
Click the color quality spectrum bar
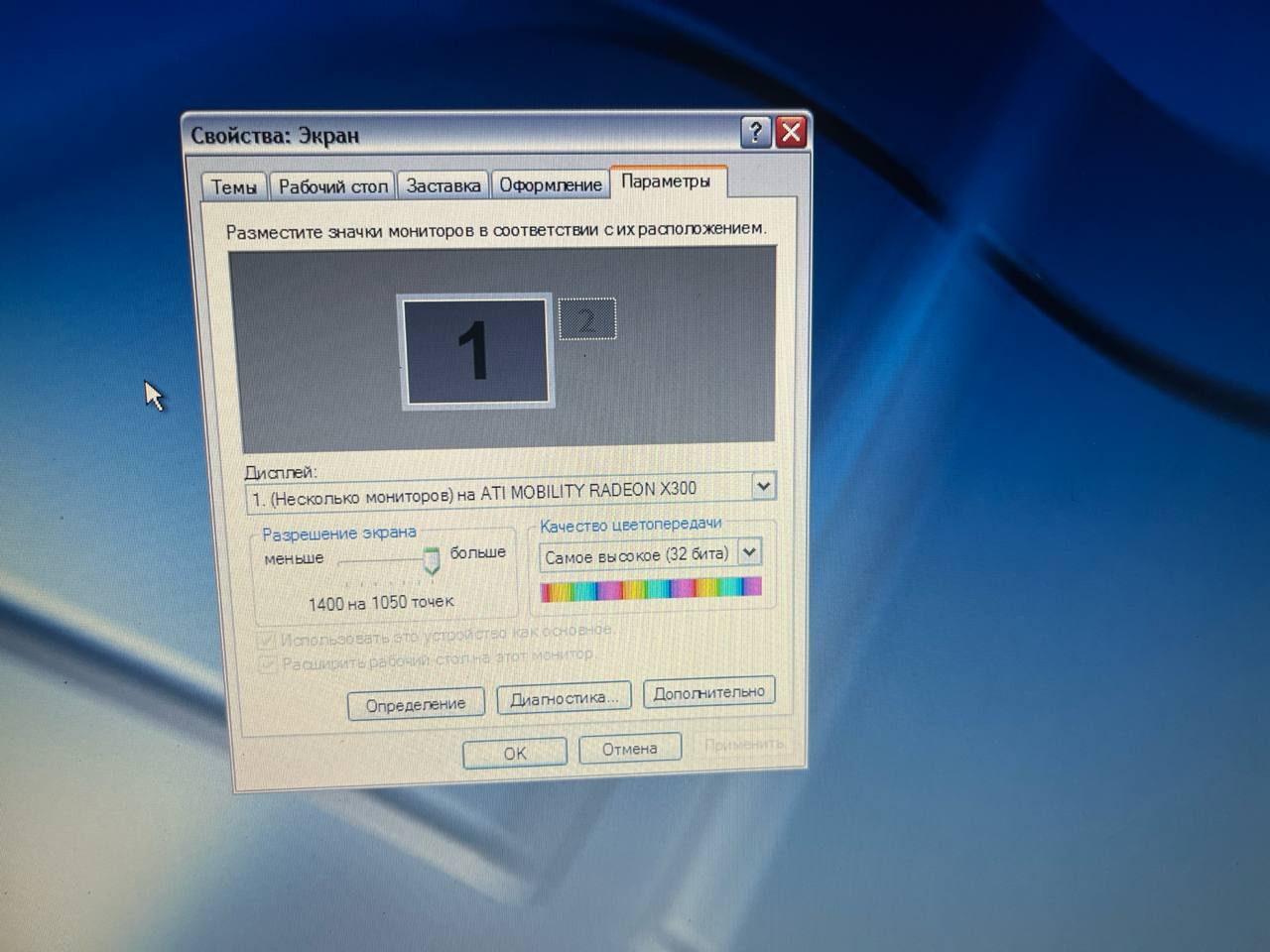tap(650, 590)
